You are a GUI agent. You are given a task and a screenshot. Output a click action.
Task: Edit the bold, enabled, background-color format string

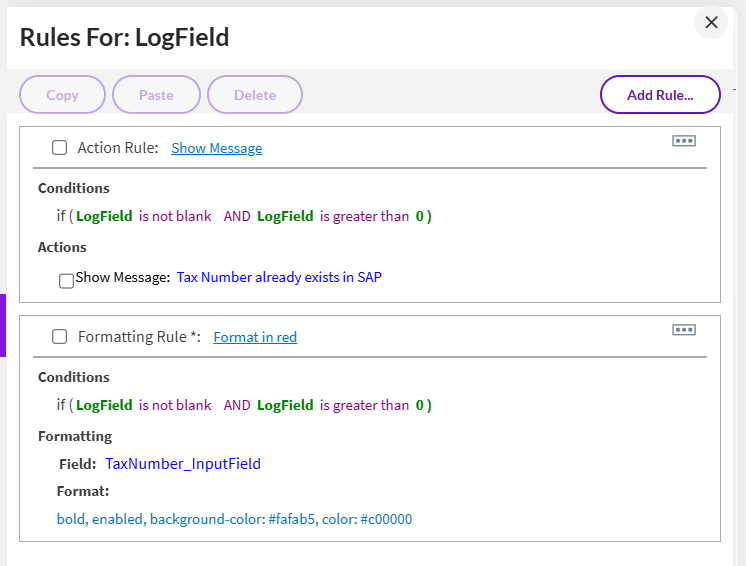(234, 519)
